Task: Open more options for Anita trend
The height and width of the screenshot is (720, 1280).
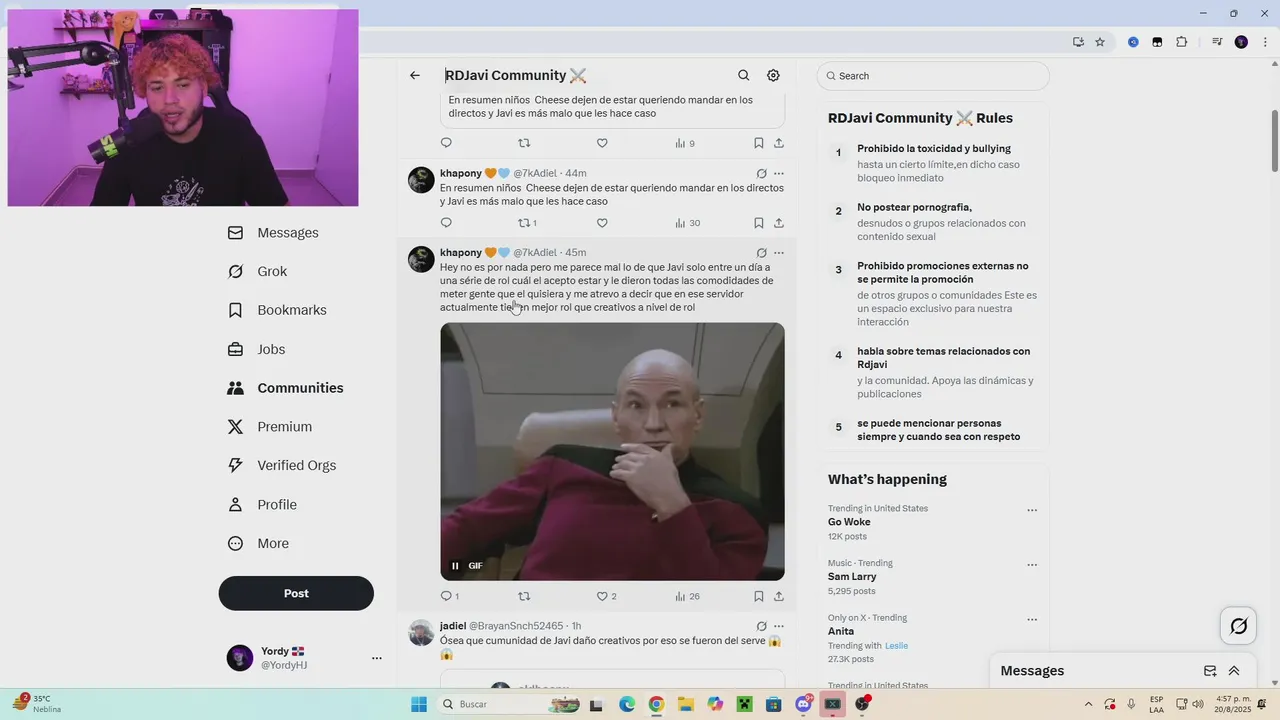Action: (x=1032, y=619)
